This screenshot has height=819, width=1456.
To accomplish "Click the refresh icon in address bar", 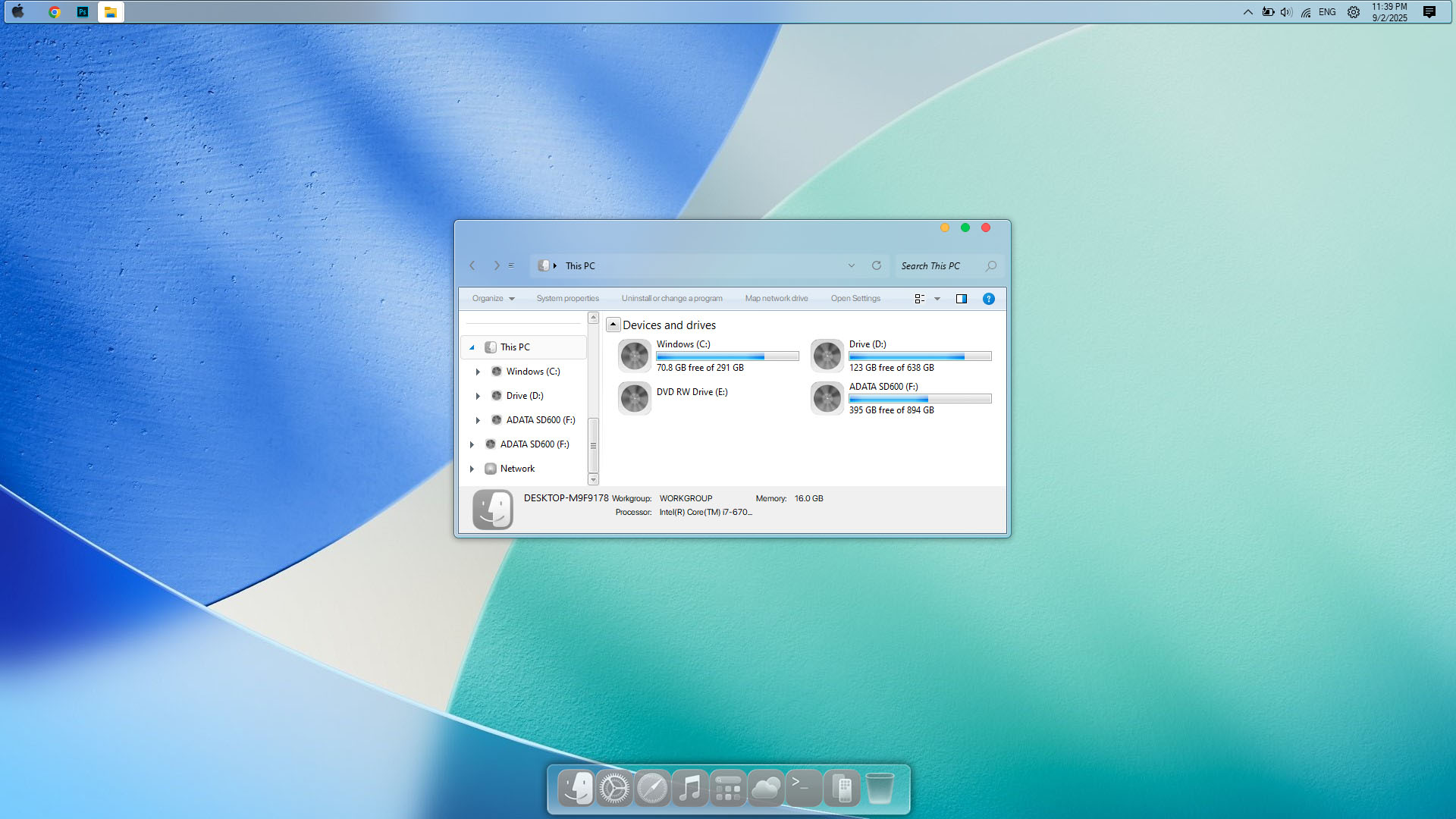I will pyautogui.click(x=876, y=265).
